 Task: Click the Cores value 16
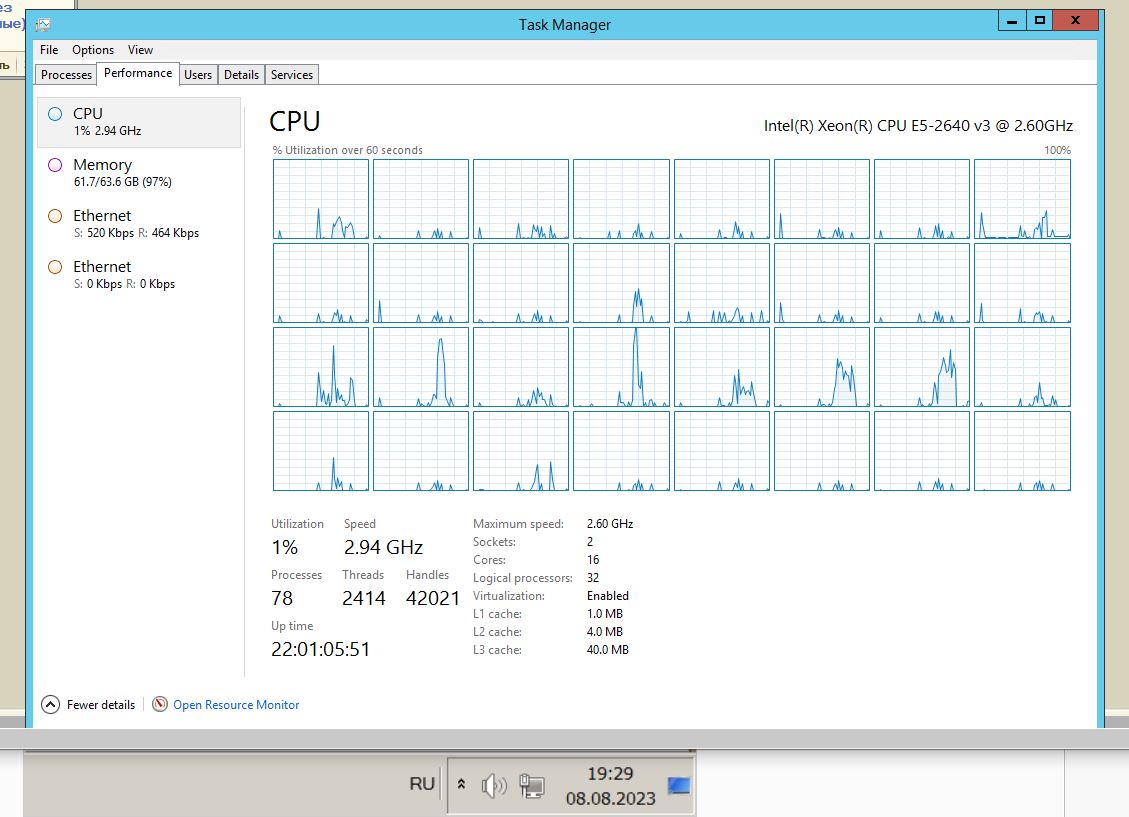pos(593,559)
